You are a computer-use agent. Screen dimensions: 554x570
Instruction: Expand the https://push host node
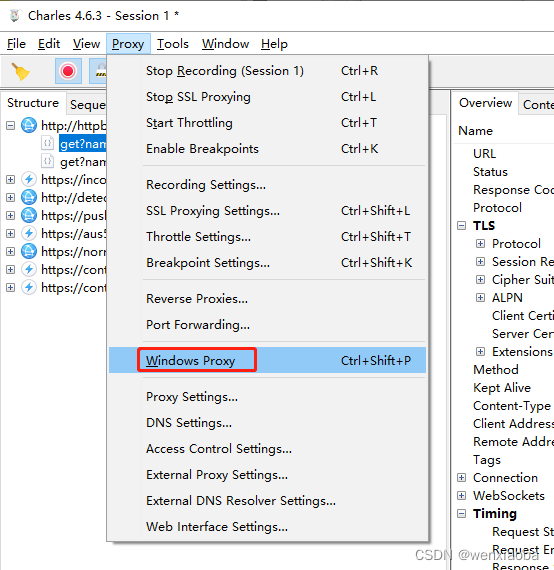pos(11,216)
